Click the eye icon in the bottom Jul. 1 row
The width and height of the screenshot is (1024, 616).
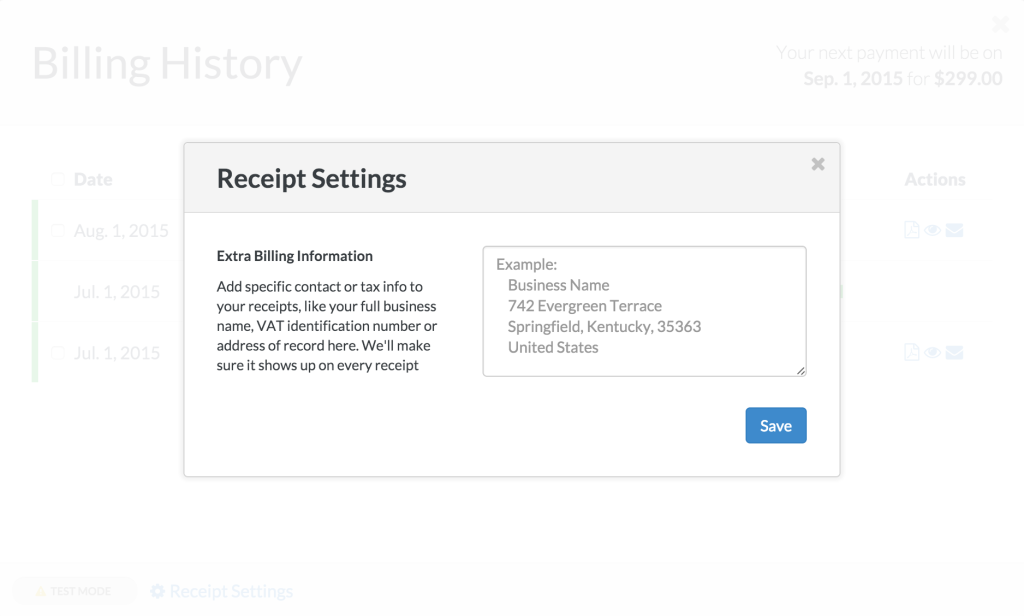(x=933, y=352)
